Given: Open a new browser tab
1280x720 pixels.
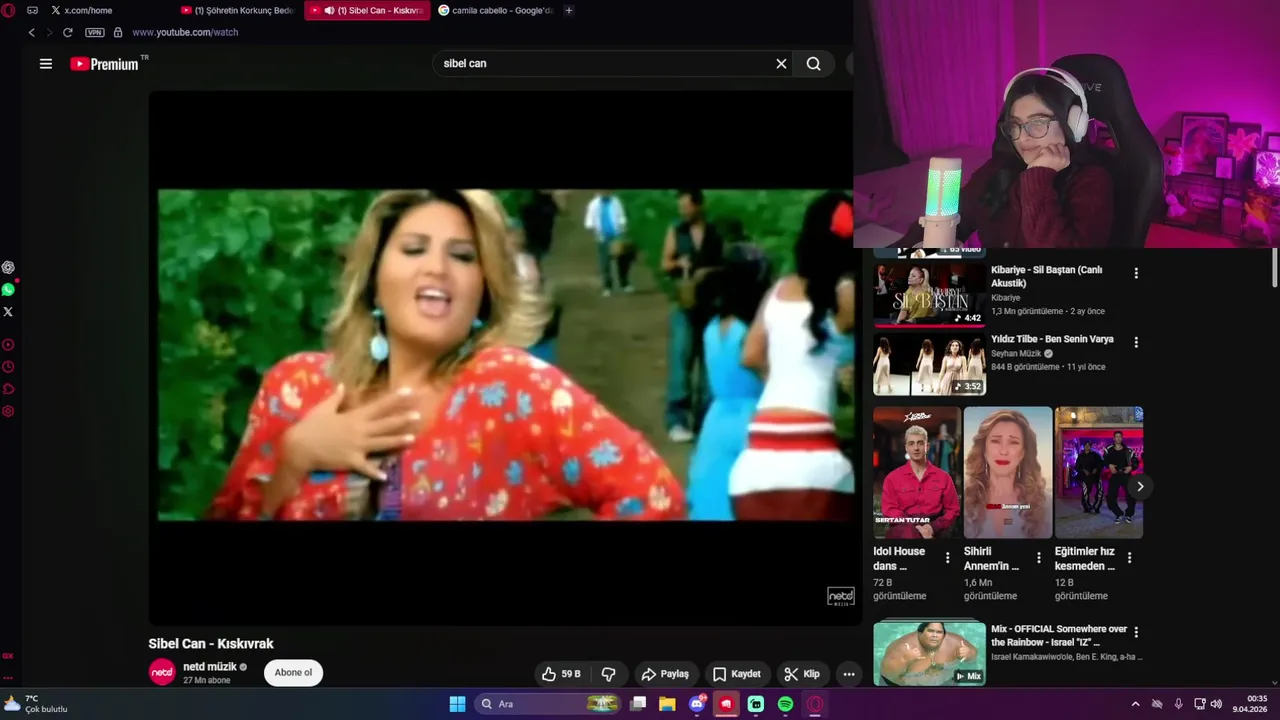Looking at the screenshot, I should point(569,10).
